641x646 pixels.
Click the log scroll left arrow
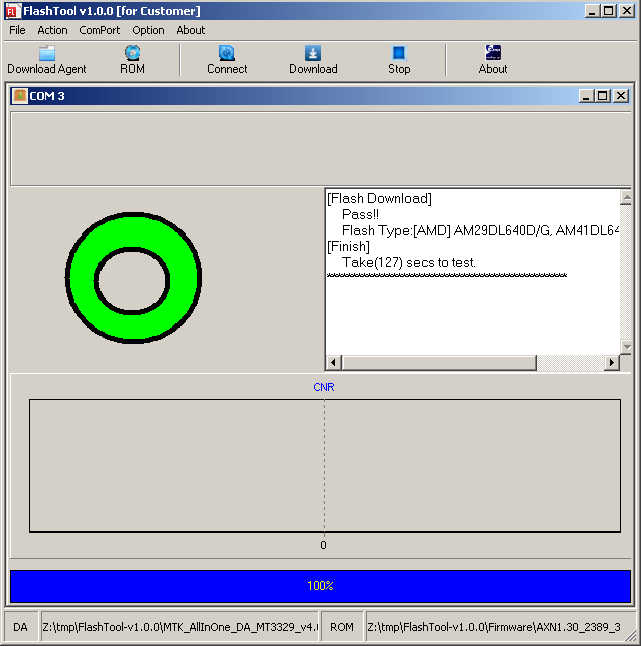(x=334, y=363)
